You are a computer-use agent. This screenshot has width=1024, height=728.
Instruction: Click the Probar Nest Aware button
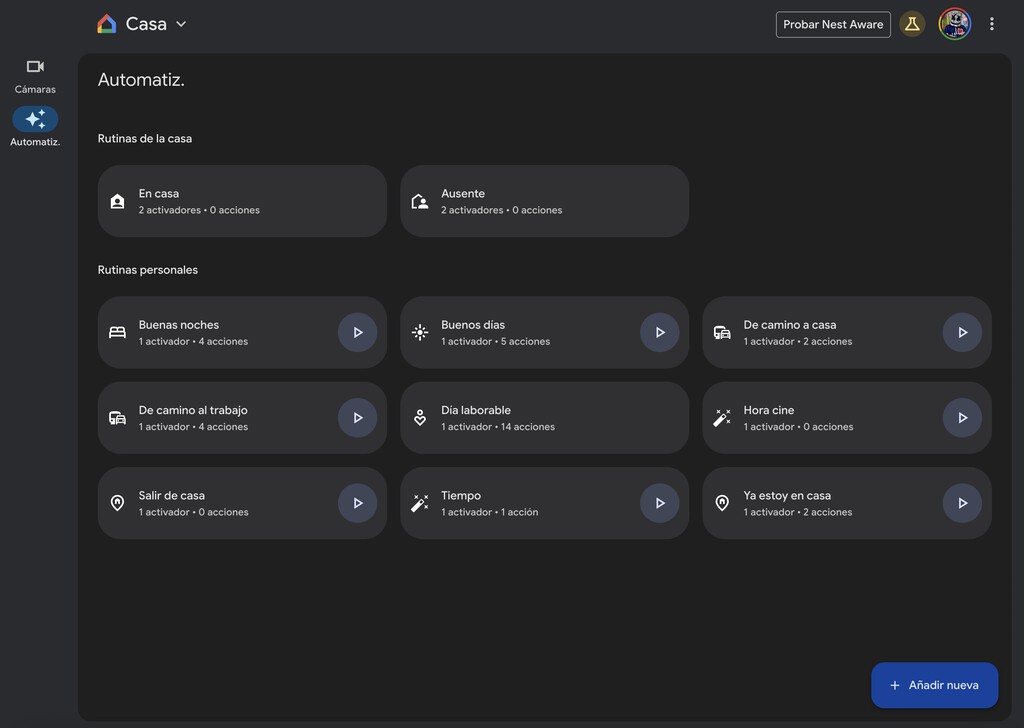click(833, 24)
